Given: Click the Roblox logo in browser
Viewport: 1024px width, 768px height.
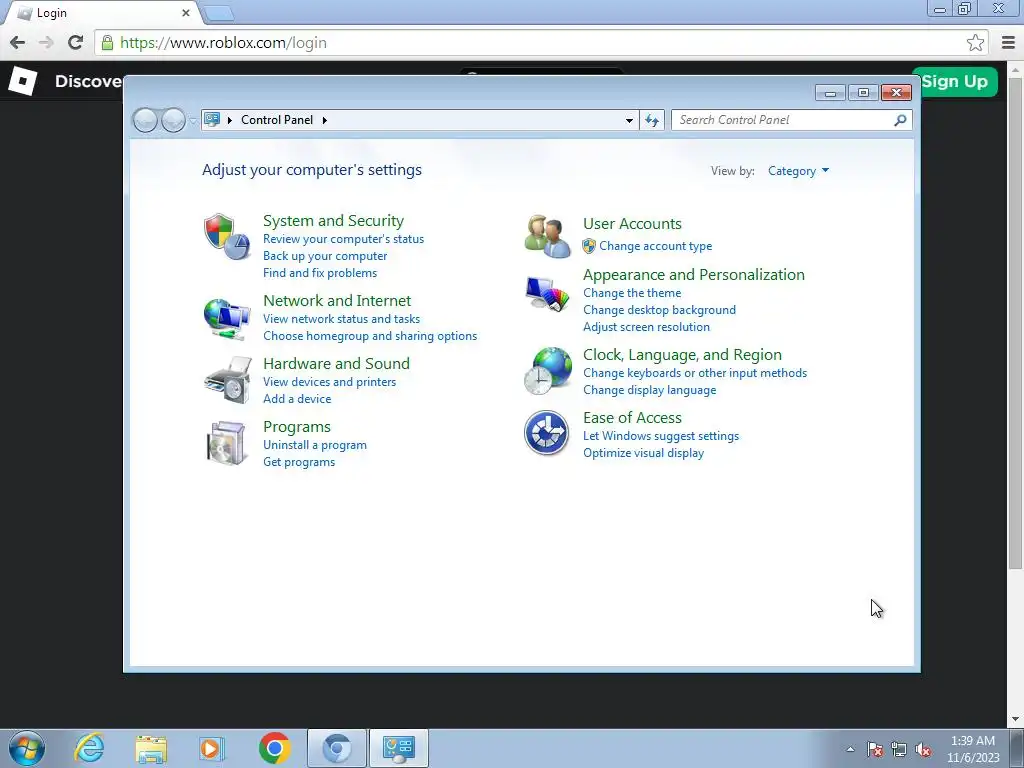Looking at the screenshot, I should [x=22, y=81].
